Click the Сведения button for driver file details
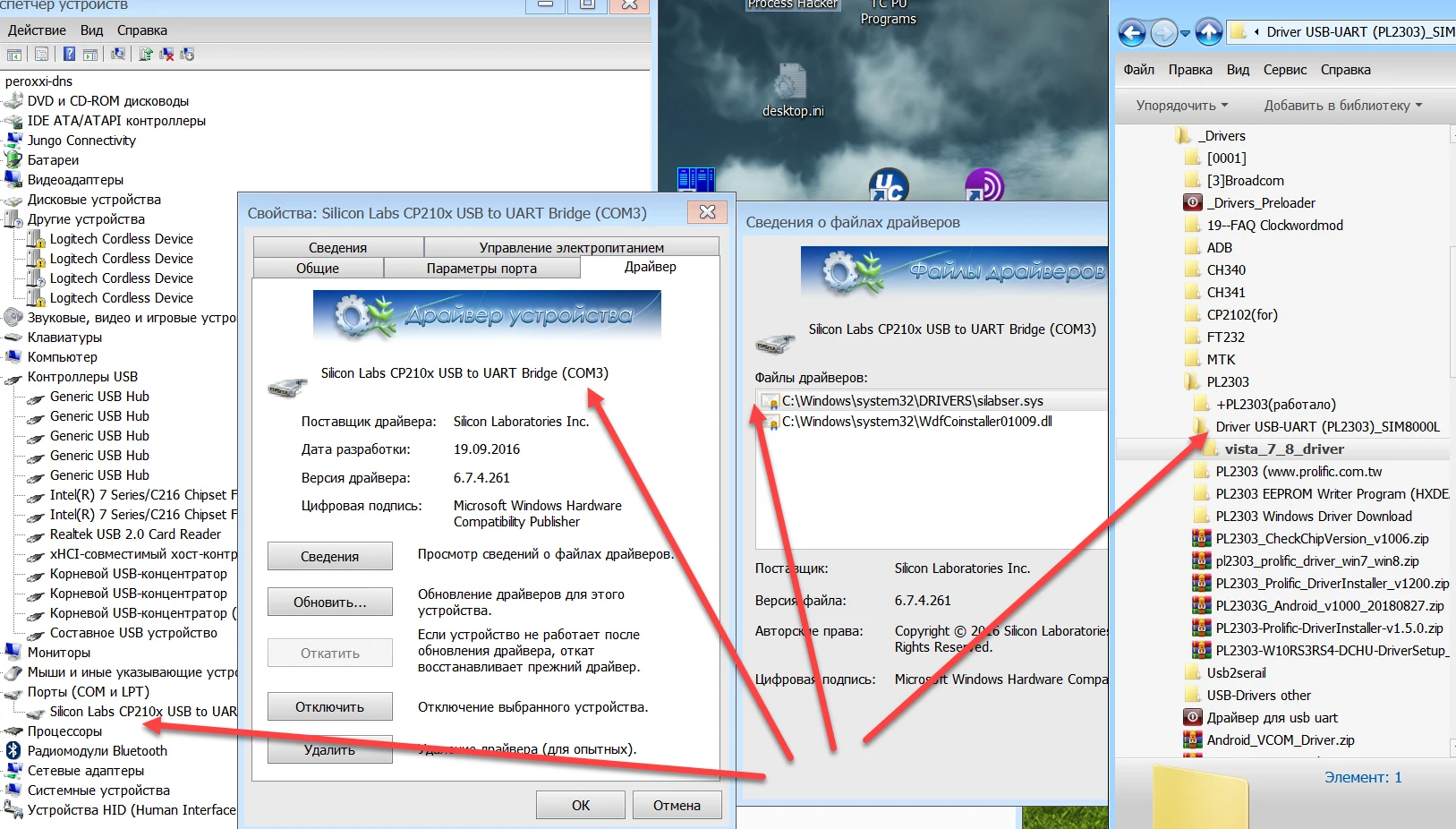Viewport: 1456px width, 829px height. tap(330, 557)
